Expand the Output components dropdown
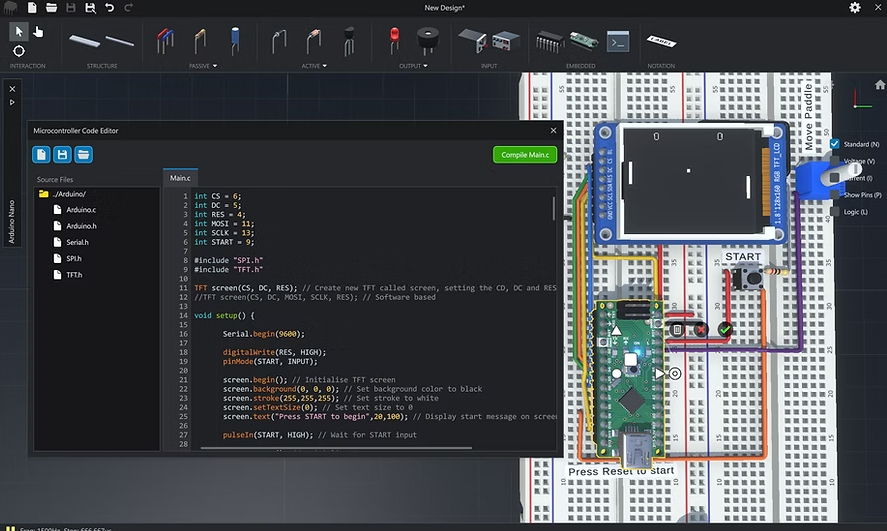887x531 pixels. [426, 66]
